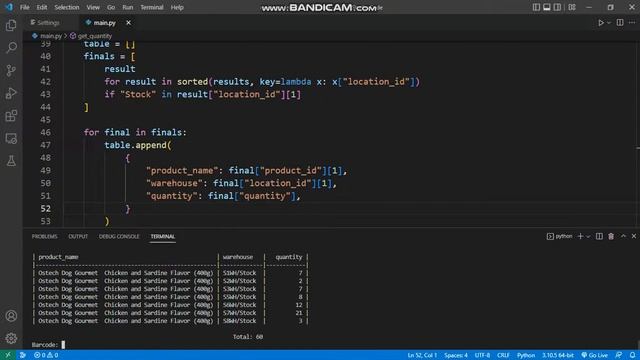Change indentation via Spaces: 4
The height and width of the screenshot is (360, 640).
[x=456, y=355]
